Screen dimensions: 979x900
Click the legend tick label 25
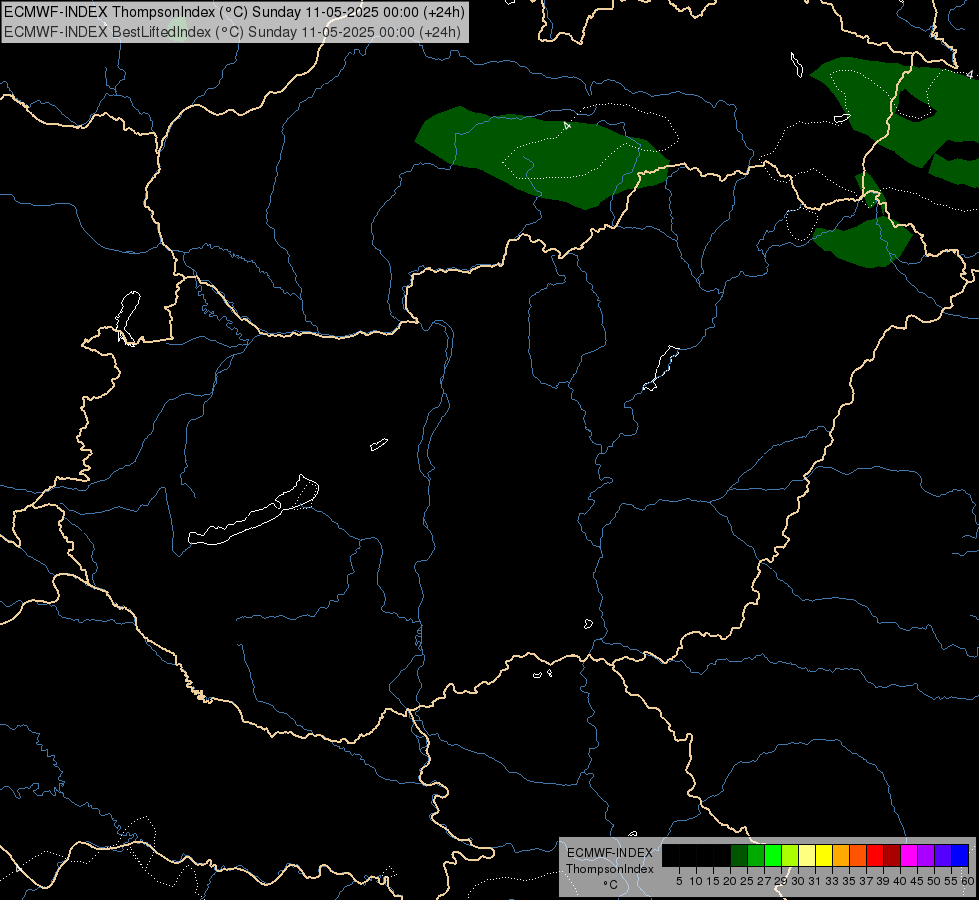coord(747,881)
